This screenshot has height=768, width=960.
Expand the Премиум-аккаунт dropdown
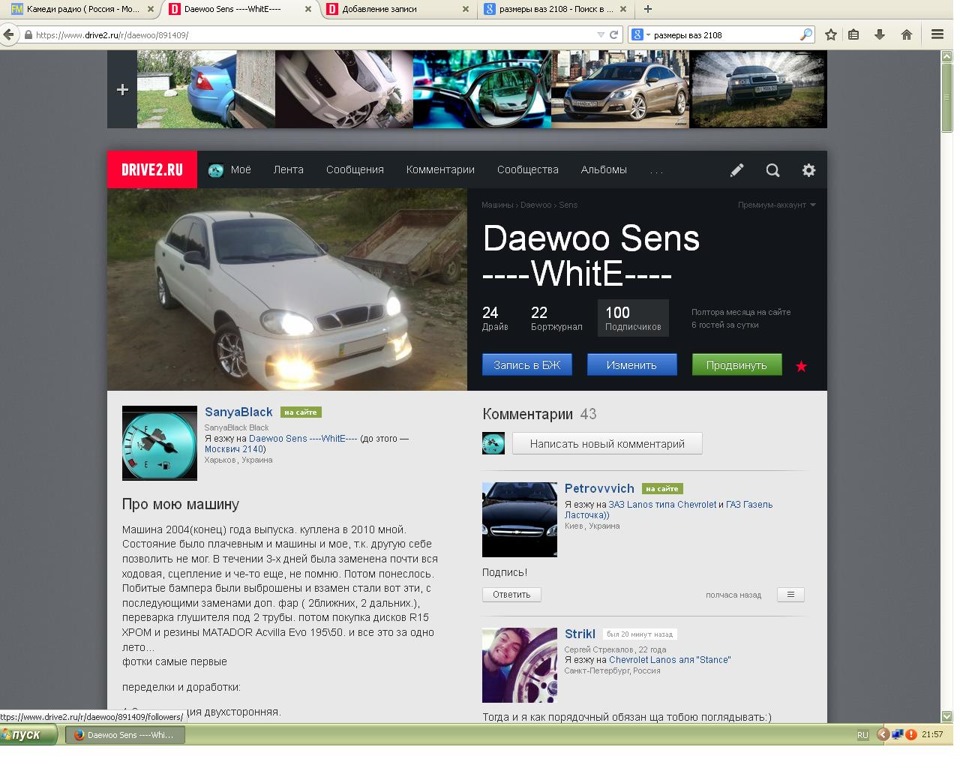click(776, 205)
